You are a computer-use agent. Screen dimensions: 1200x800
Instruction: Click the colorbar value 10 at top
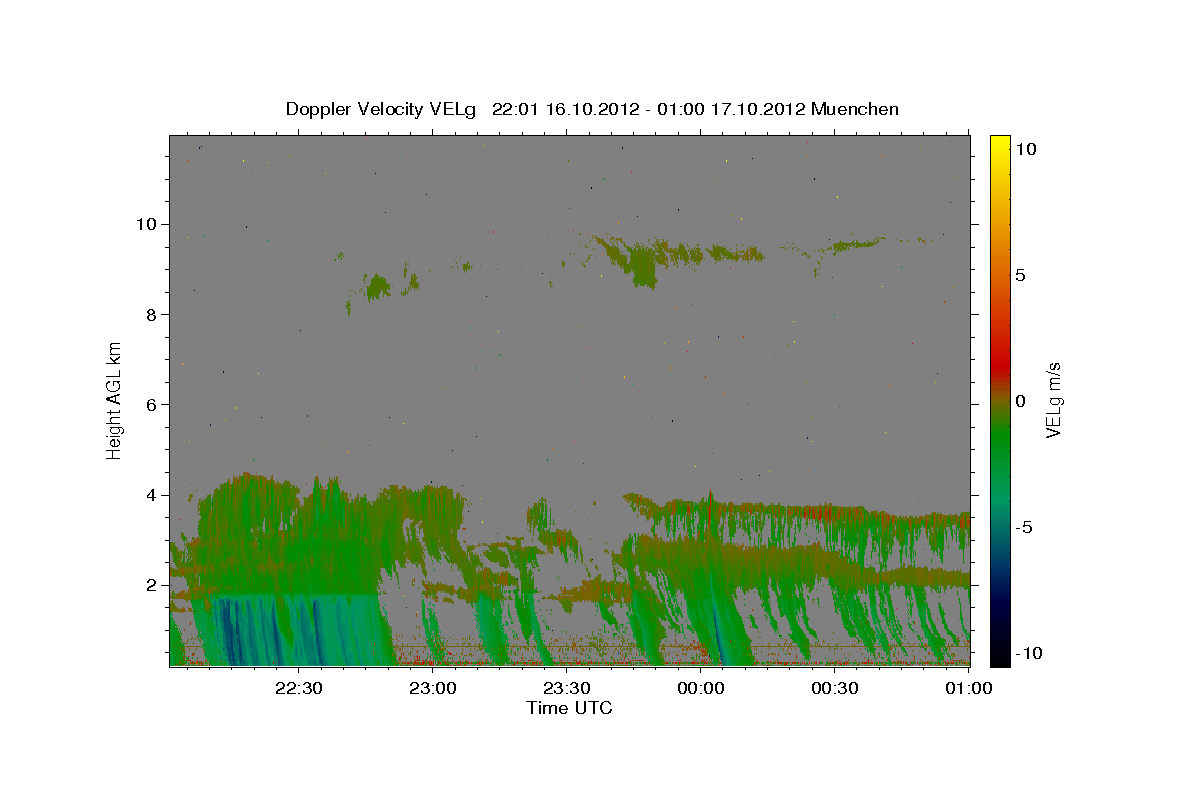pyautogui.click(x=1025, y=148)
